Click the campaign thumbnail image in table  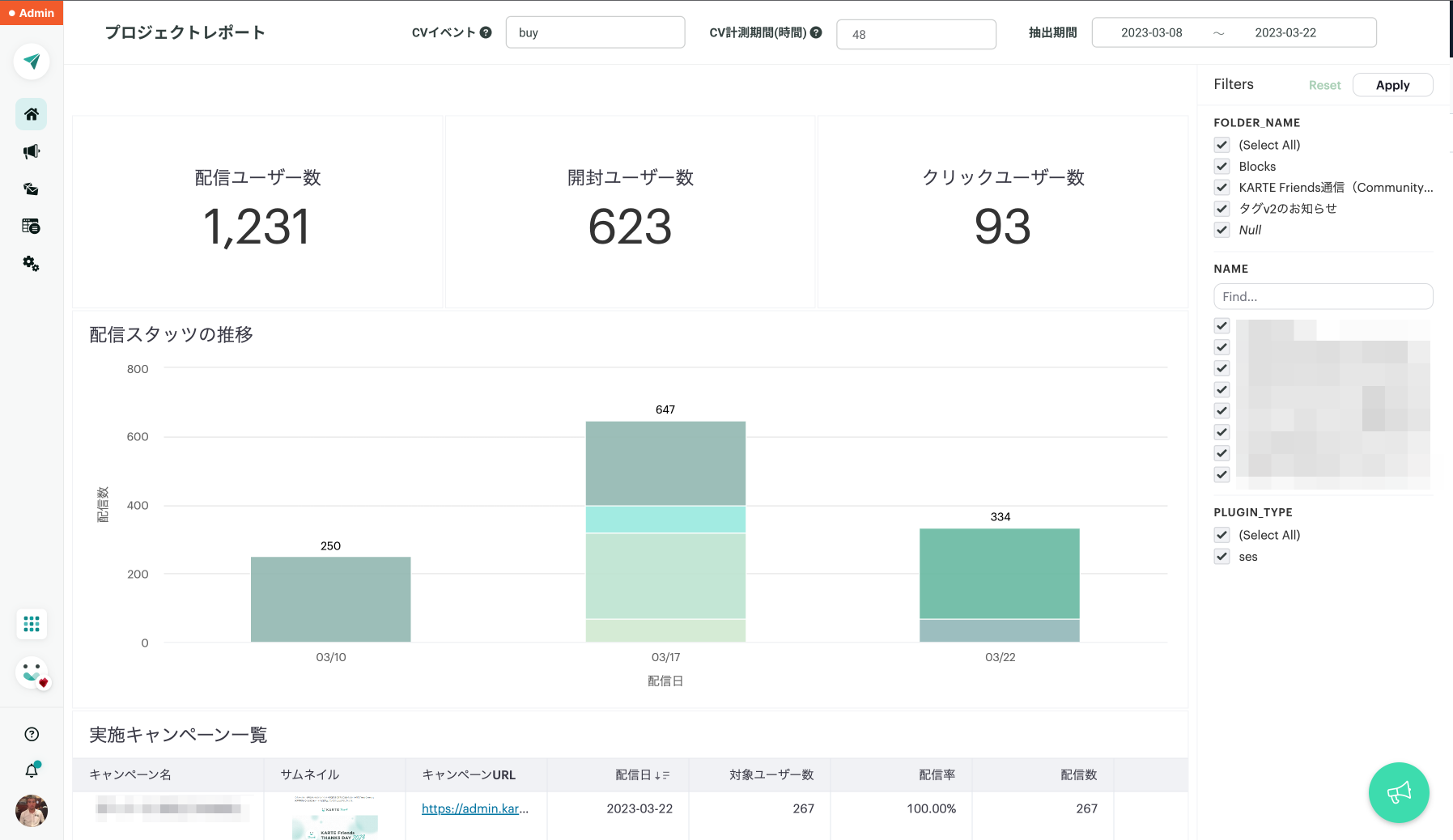[x=335, y=817]
